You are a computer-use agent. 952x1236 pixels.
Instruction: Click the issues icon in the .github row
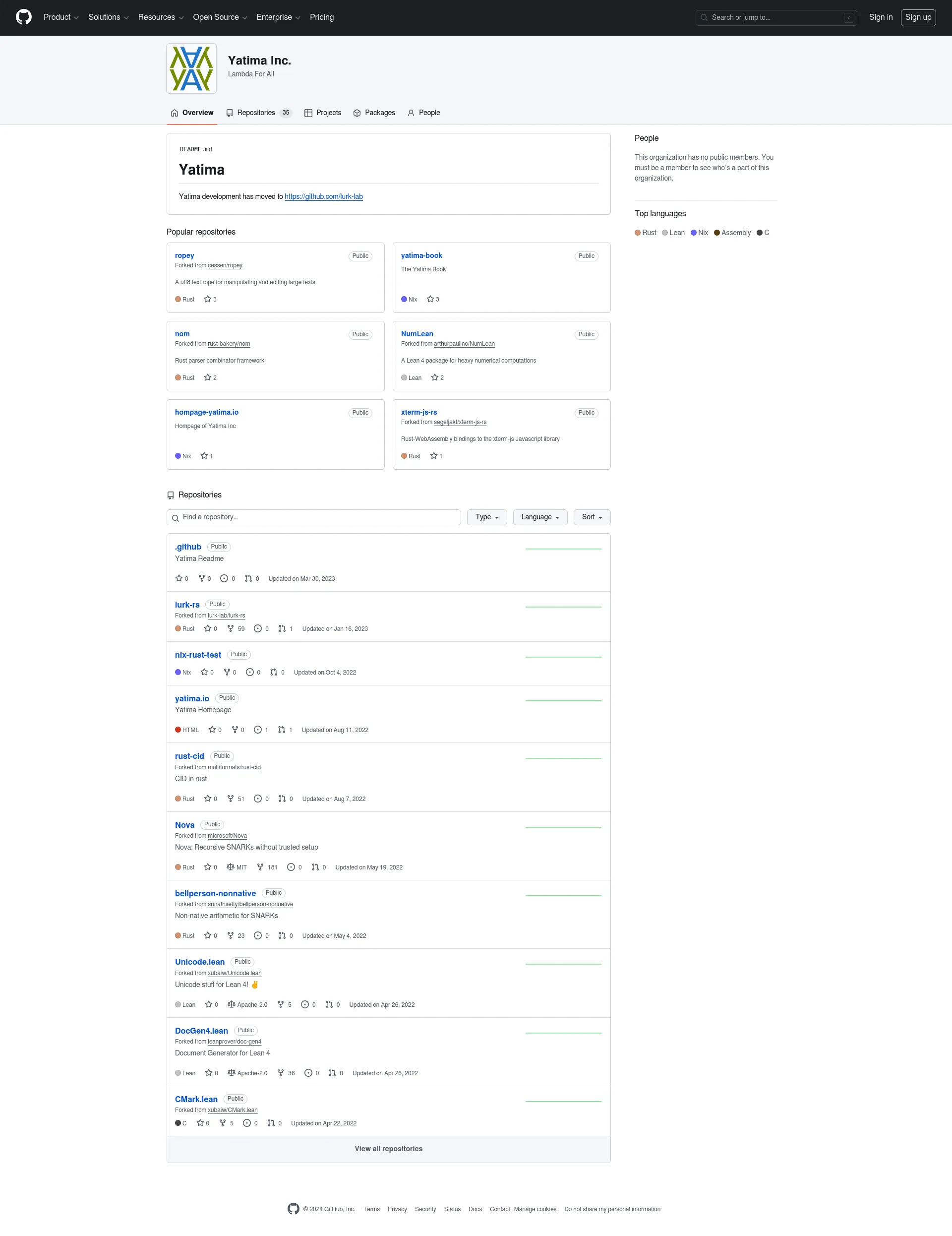(224, 578)
